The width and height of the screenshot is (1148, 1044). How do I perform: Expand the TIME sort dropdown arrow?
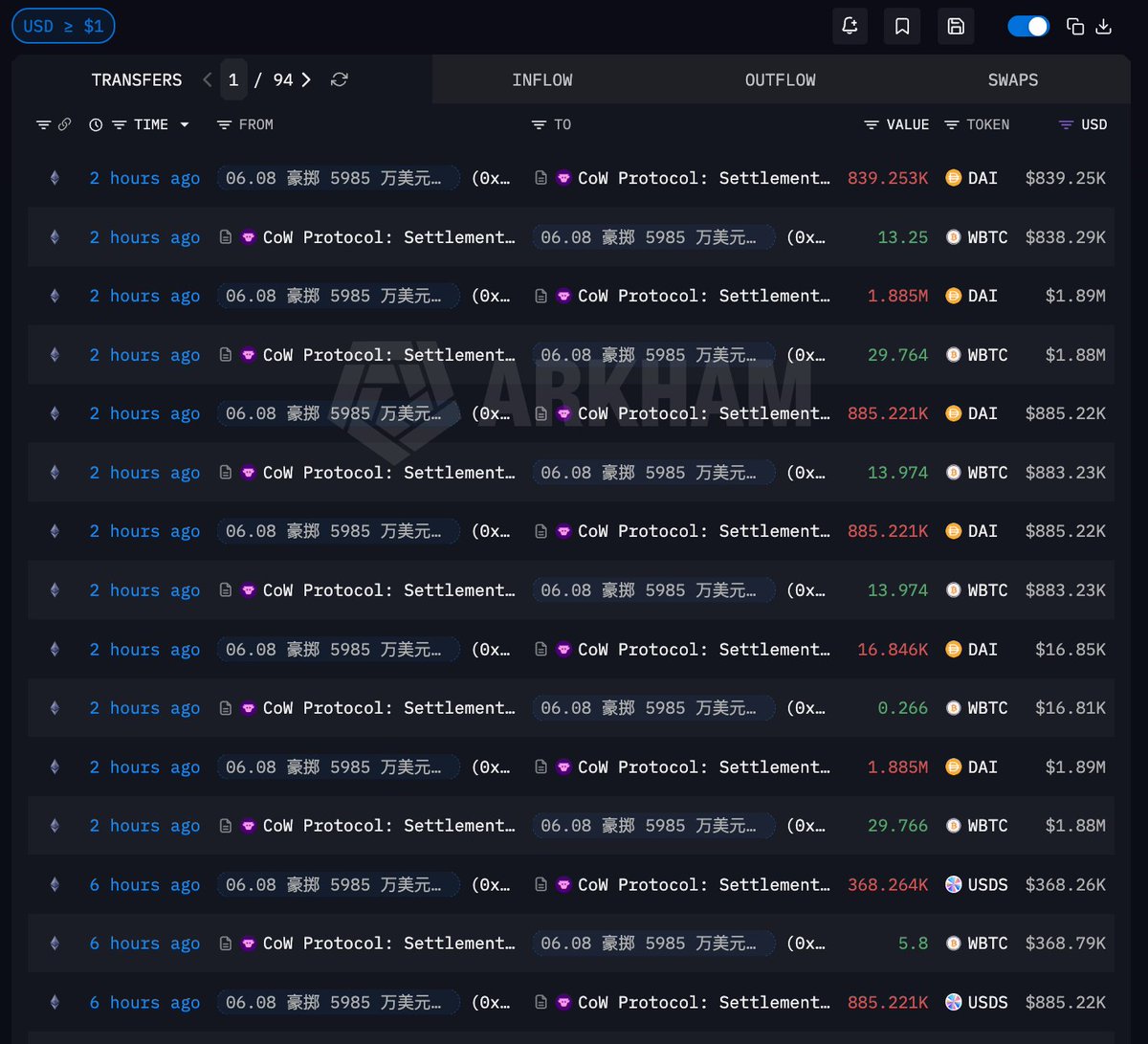(x=185, y=125)
